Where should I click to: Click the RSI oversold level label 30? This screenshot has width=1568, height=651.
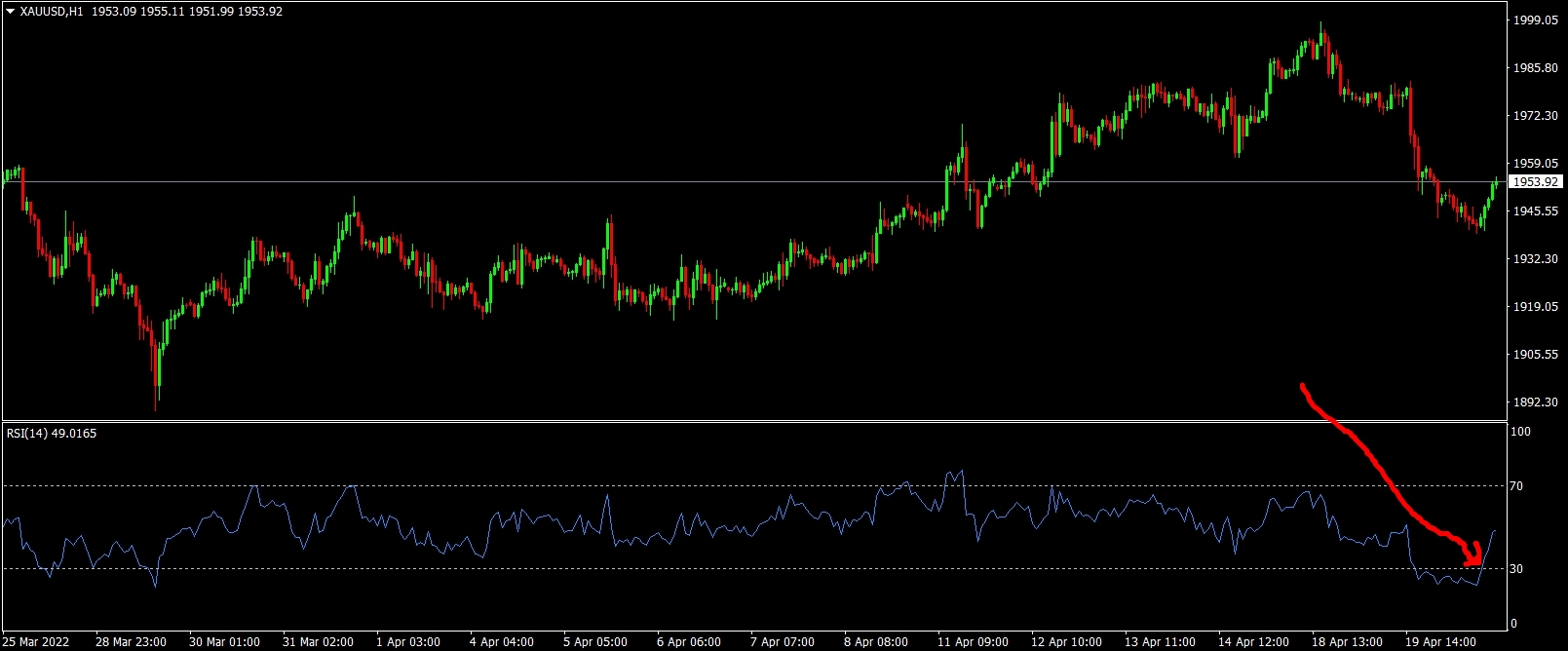pyautogui.click(x=1516, y=569)
